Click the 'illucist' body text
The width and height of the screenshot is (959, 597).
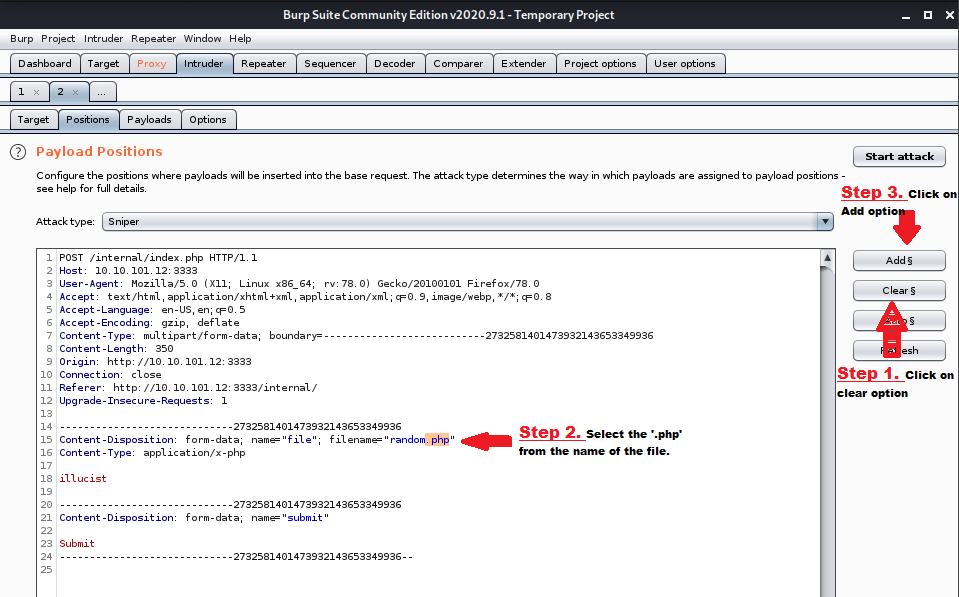(83, 478)
